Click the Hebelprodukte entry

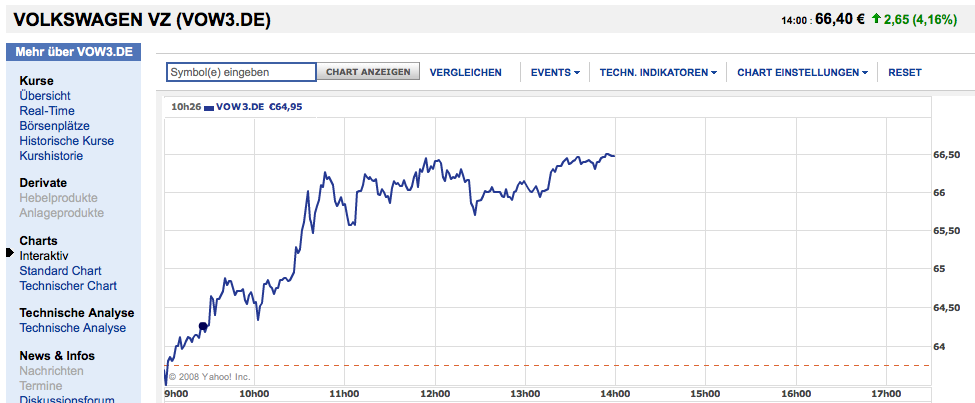point(58,198)
